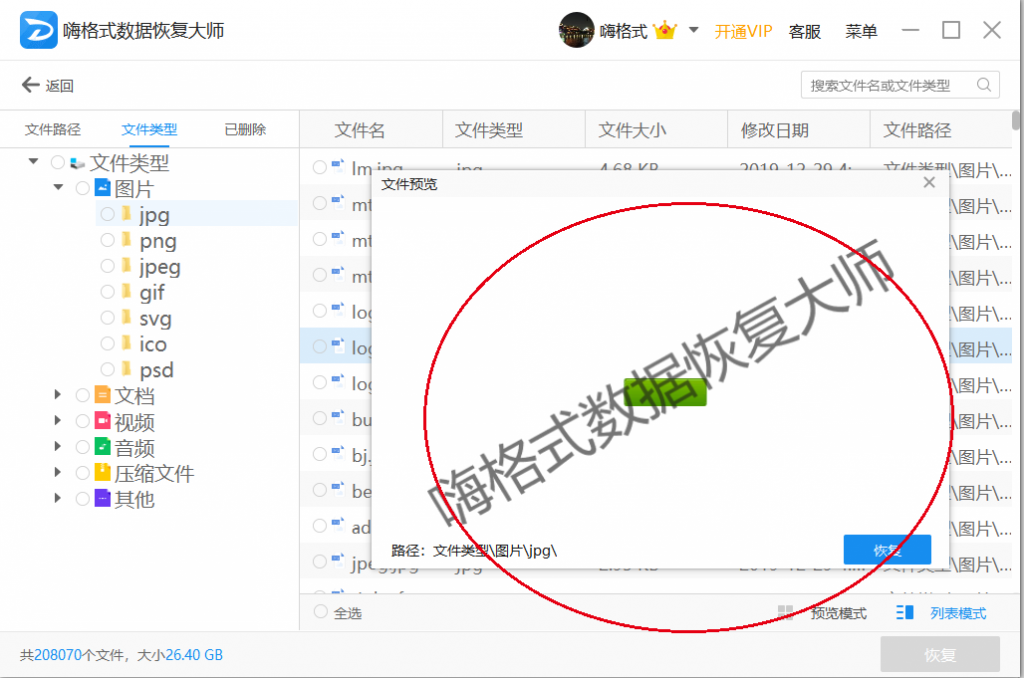Image resolution: width=1024 pixels, height=678 pixels.
Task: Open the 客服 support menu
Action: (805, 31)
